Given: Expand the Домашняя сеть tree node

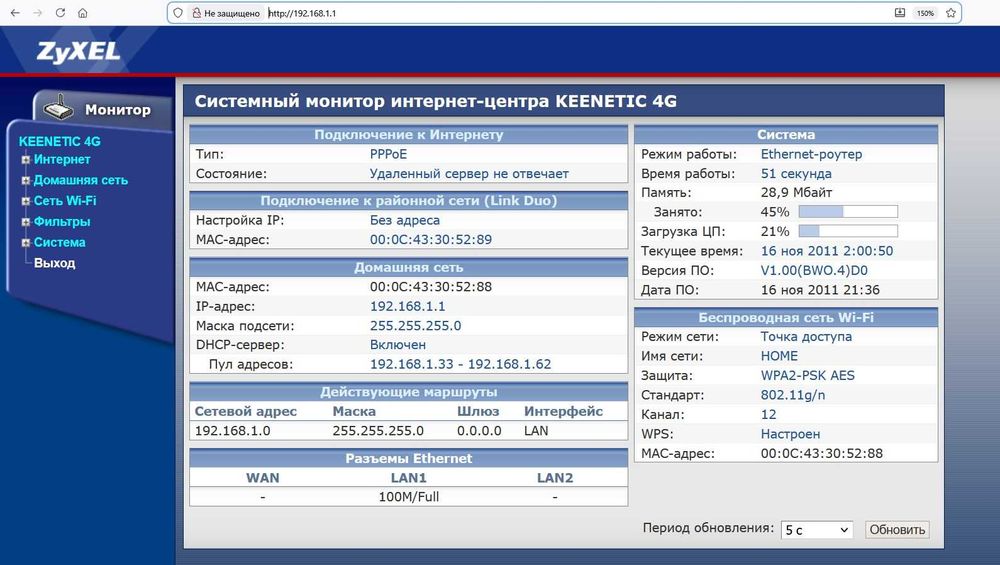Looking at the screenshot, I should [x=26, y=180].
